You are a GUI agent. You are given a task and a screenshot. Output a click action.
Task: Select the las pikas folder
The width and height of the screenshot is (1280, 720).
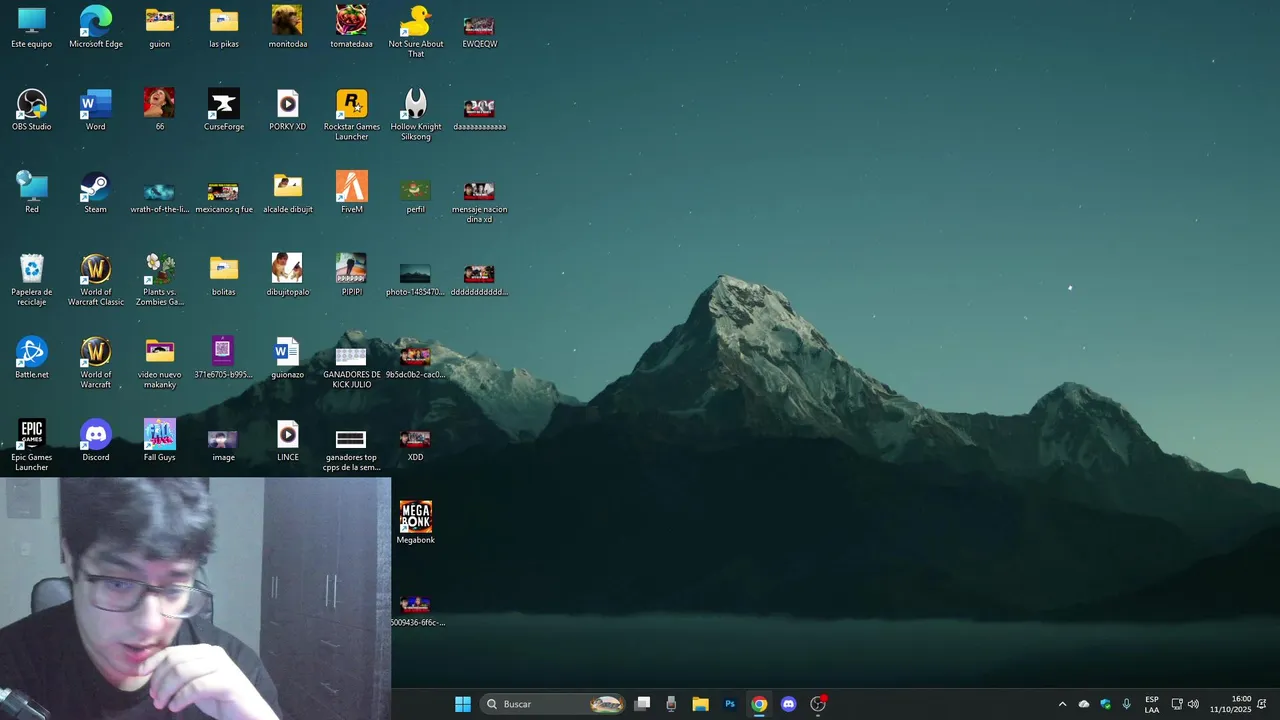tap(224, 27)
